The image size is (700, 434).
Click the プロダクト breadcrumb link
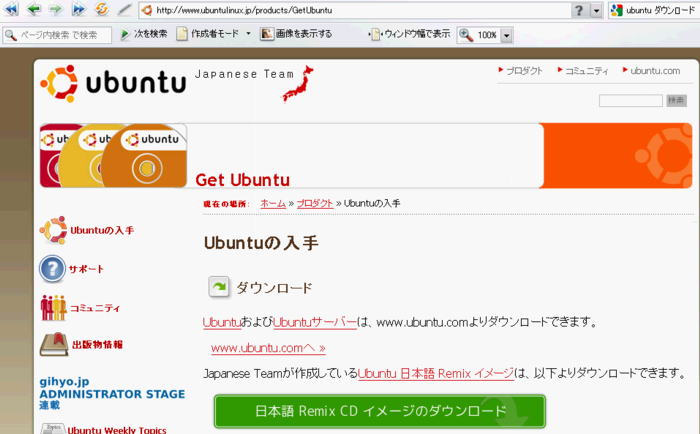click(315, 204)
